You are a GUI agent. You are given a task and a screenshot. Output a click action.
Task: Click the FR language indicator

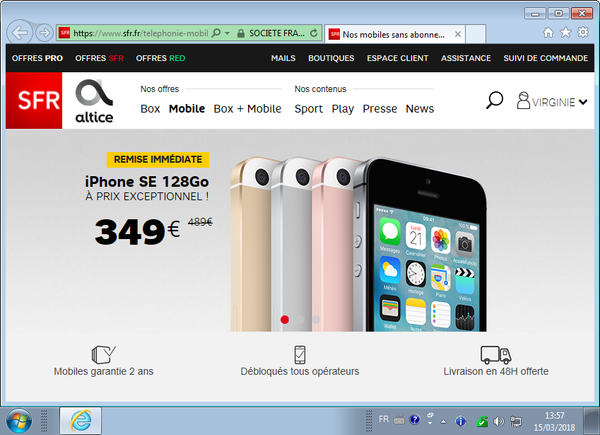pyautogui.click(x=383, y=419)
